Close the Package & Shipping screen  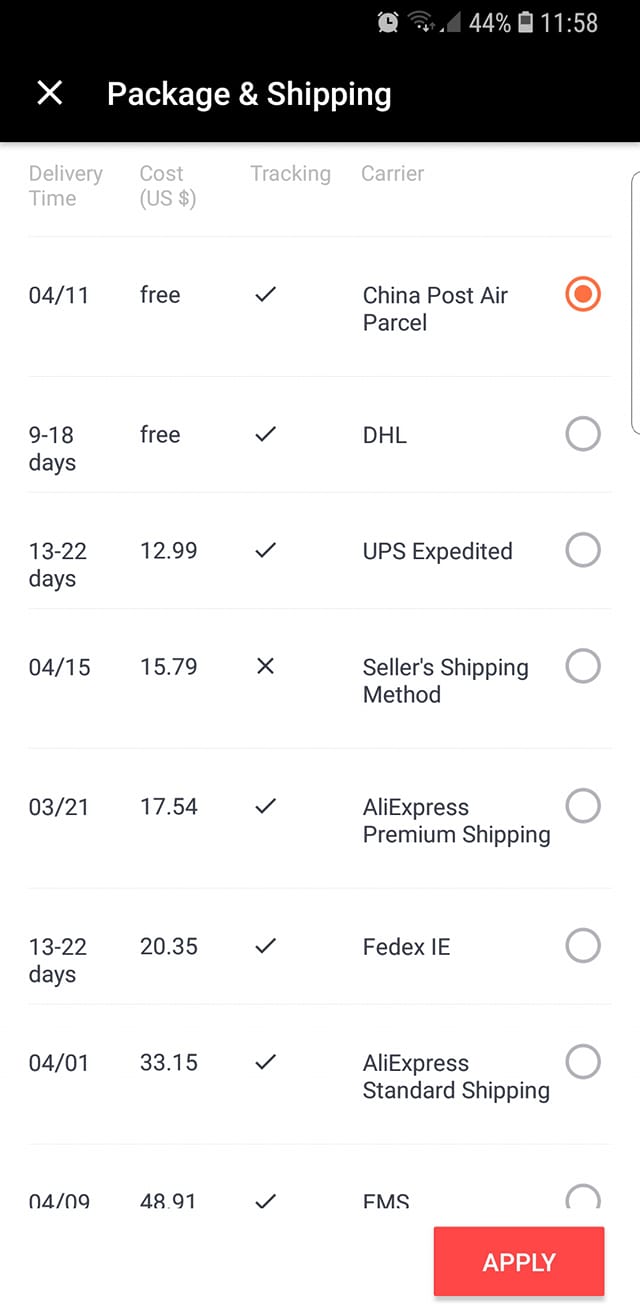49,94
